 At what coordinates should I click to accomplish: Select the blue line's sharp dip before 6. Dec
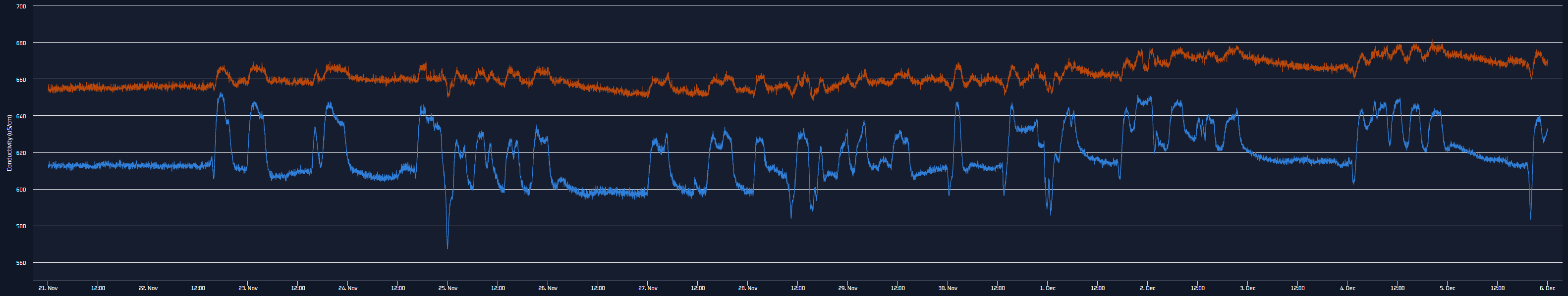[1530, 218]
